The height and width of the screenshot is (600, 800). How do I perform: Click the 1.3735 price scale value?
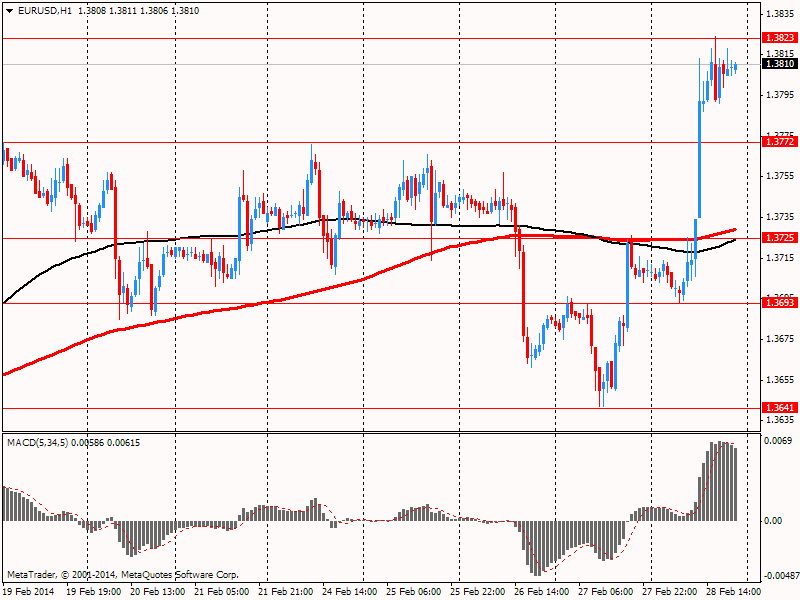tap(781, 217)
